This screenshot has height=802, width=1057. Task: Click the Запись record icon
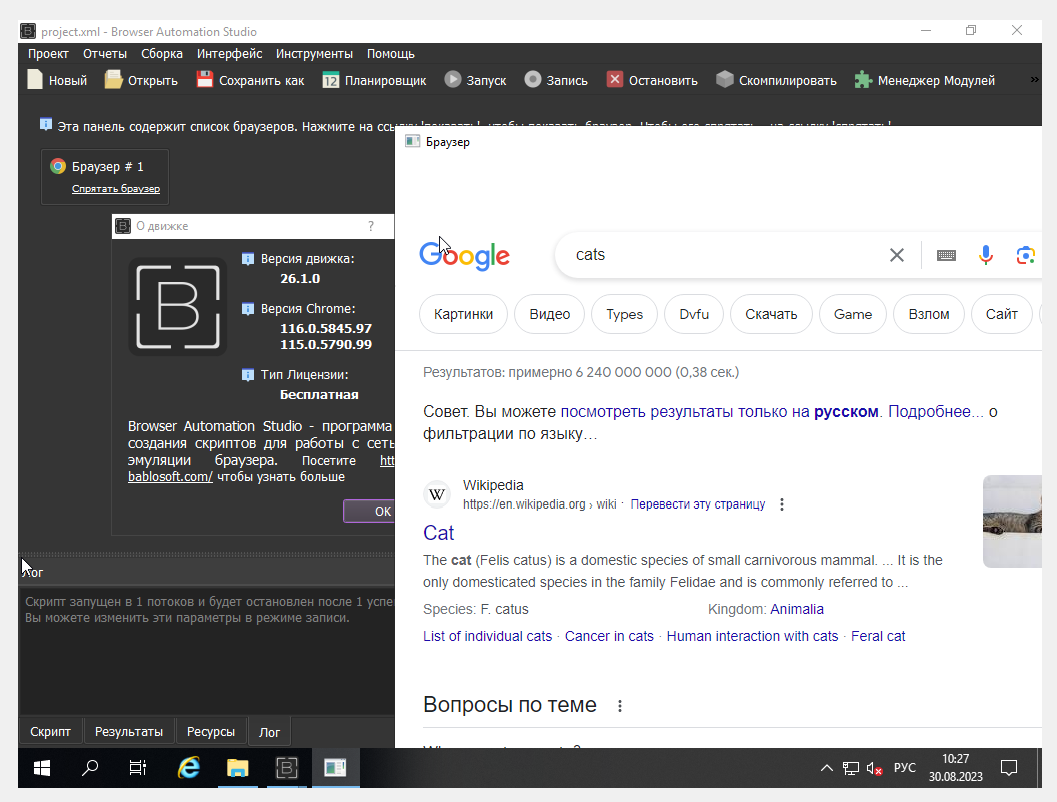[x=534, y=79]
